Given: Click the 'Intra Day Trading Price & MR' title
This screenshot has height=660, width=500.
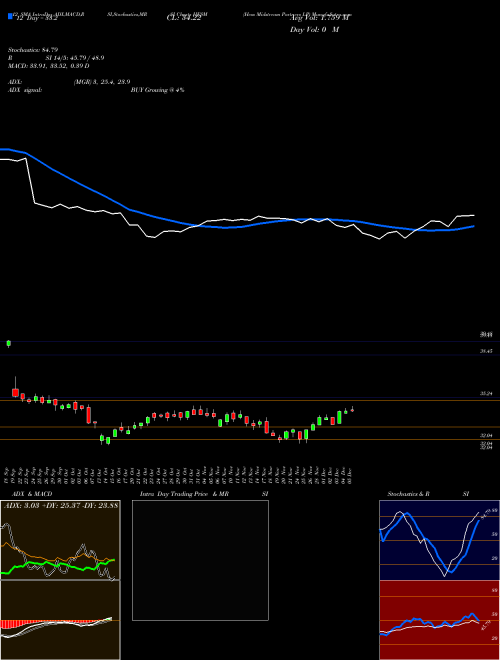Looking at the screenshot, I should (x=184, y=494).
